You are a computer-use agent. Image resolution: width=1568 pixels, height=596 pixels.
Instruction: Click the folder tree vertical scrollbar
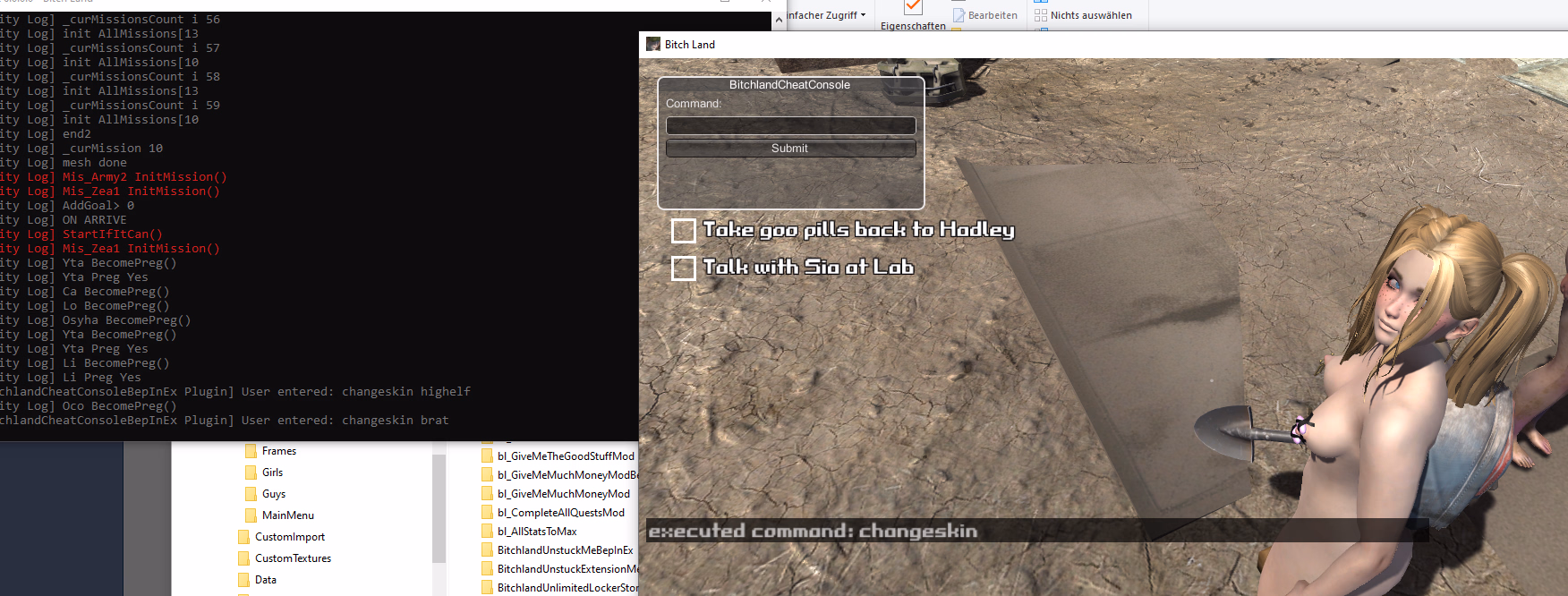(439, 510)
